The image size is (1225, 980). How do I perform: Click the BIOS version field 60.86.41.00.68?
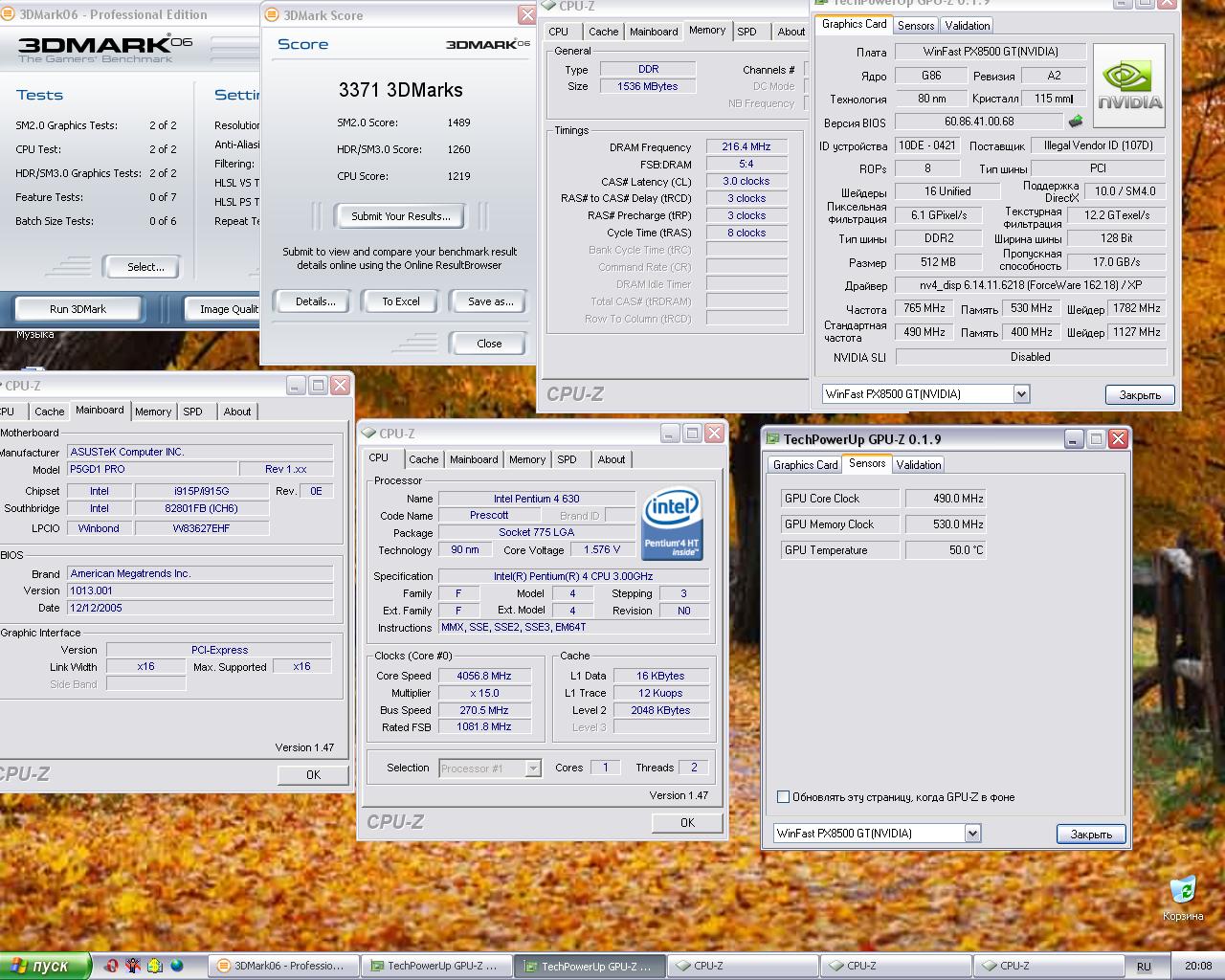(978, 122)
